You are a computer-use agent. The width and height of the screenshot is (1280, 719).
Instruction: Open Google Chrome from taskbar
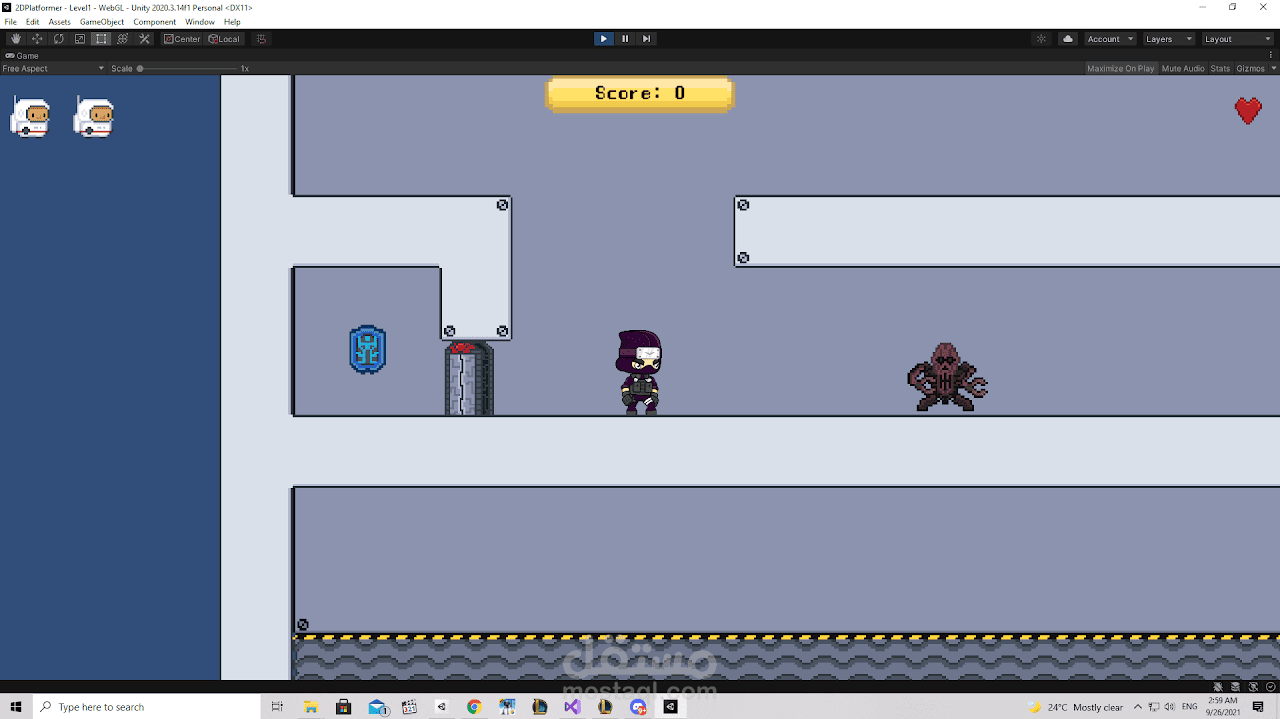474,706
